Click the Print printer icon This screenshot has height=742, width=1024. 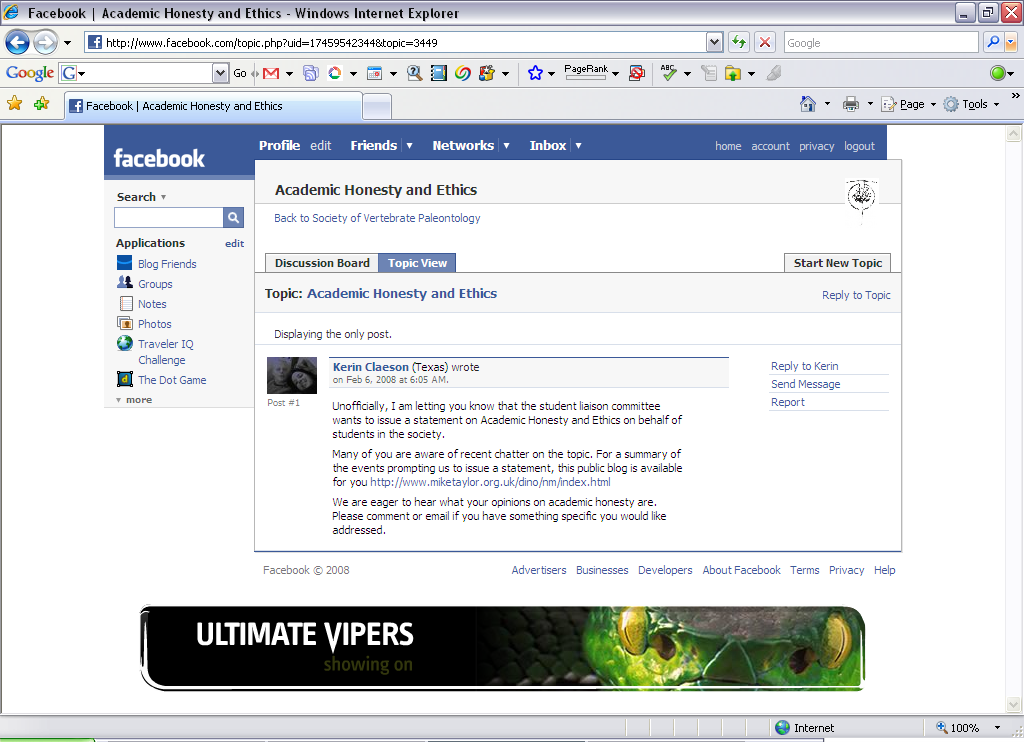click(x=851, y=104)
